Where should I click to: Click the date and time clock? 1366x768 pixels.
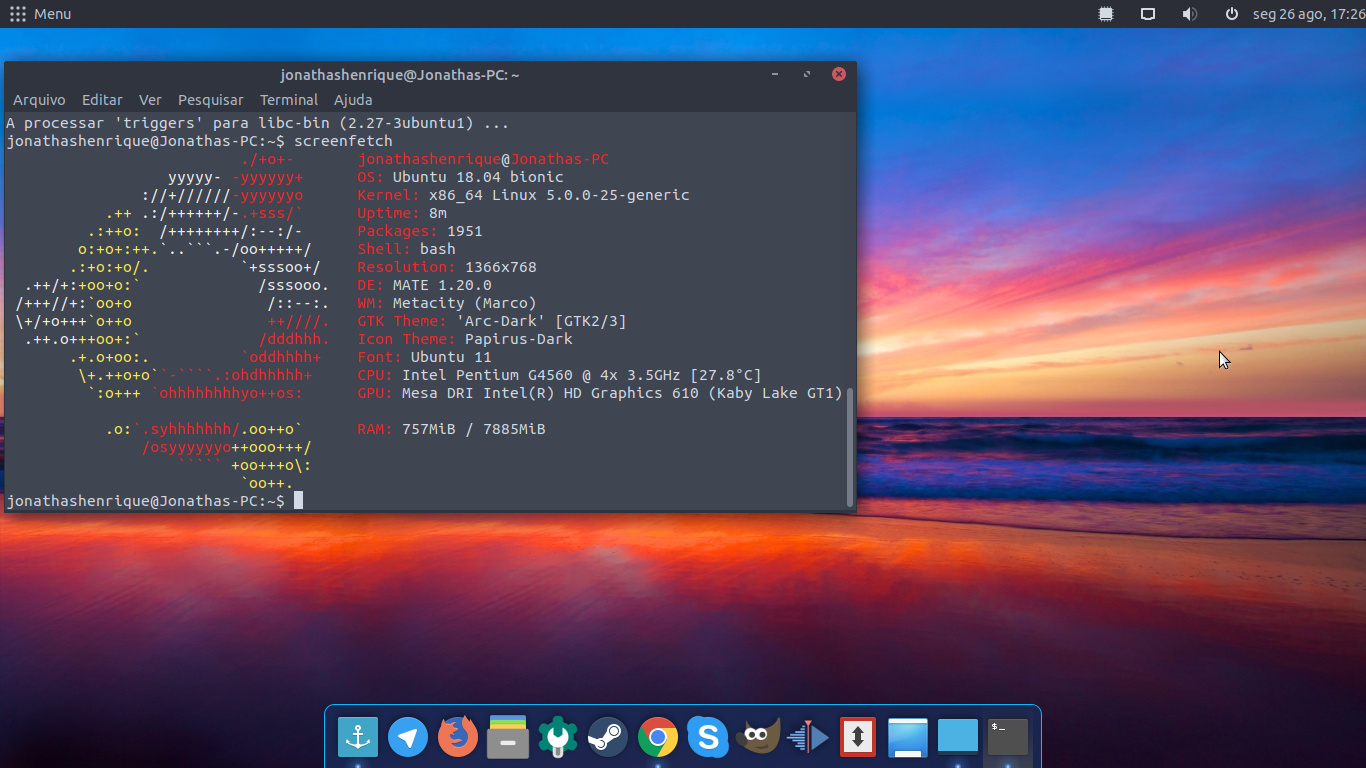pyautogui.click(x=1308, y=14)
